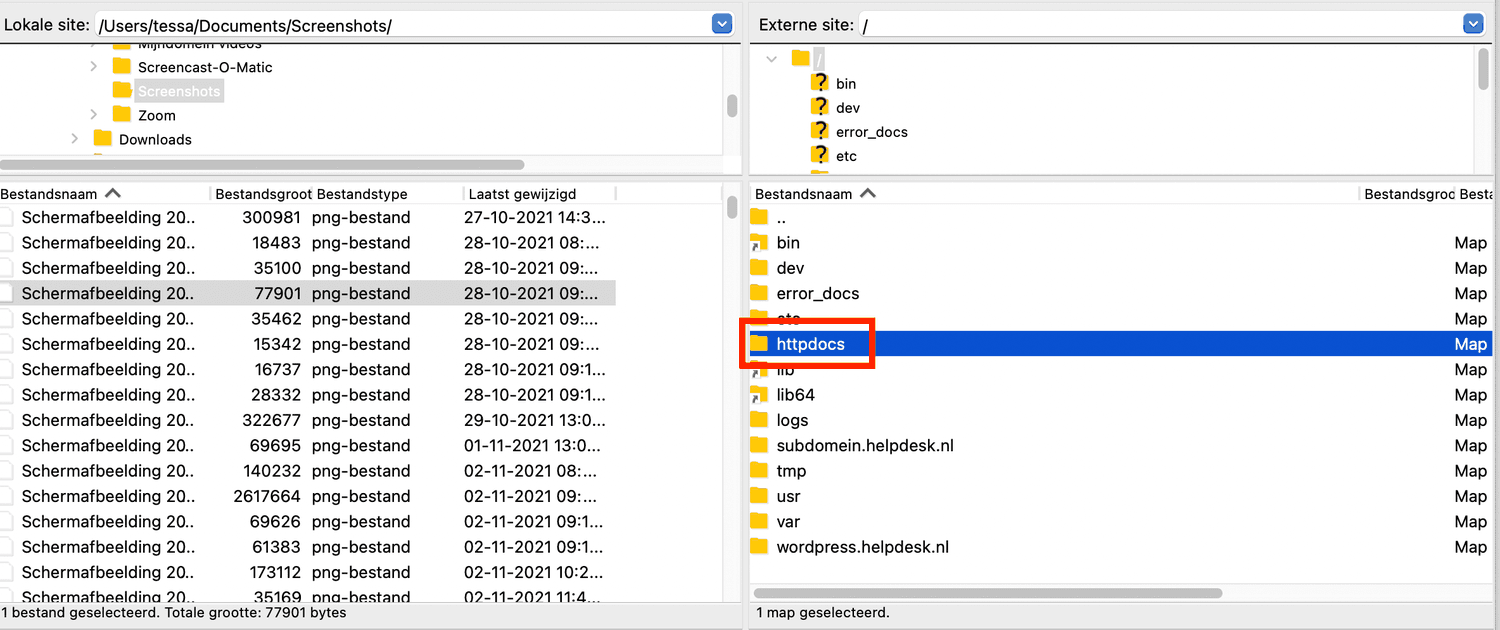Select the local file sized 300981 bytes
The image size is (1500, 630).
coord(308,217)
